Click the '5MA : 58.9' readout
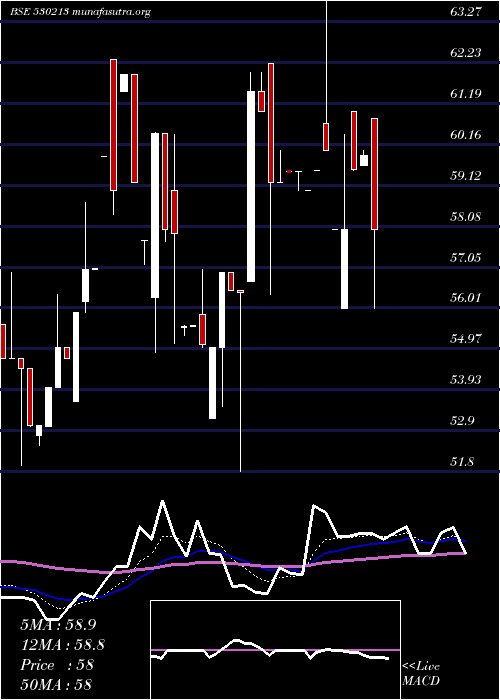 click(x=58, y=625)
